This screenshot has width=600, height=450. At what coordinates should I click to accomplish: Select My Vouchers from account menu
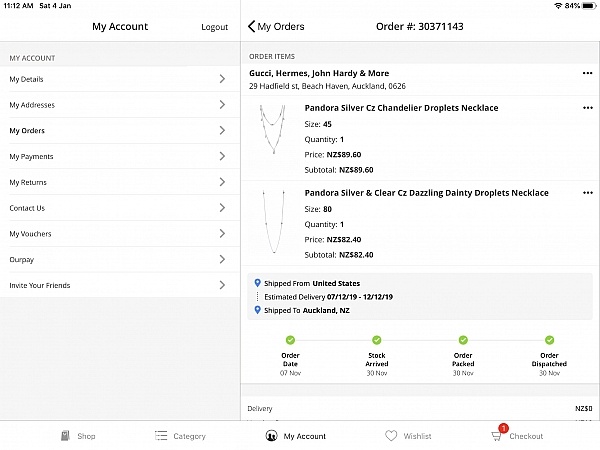tap(30, 234)
